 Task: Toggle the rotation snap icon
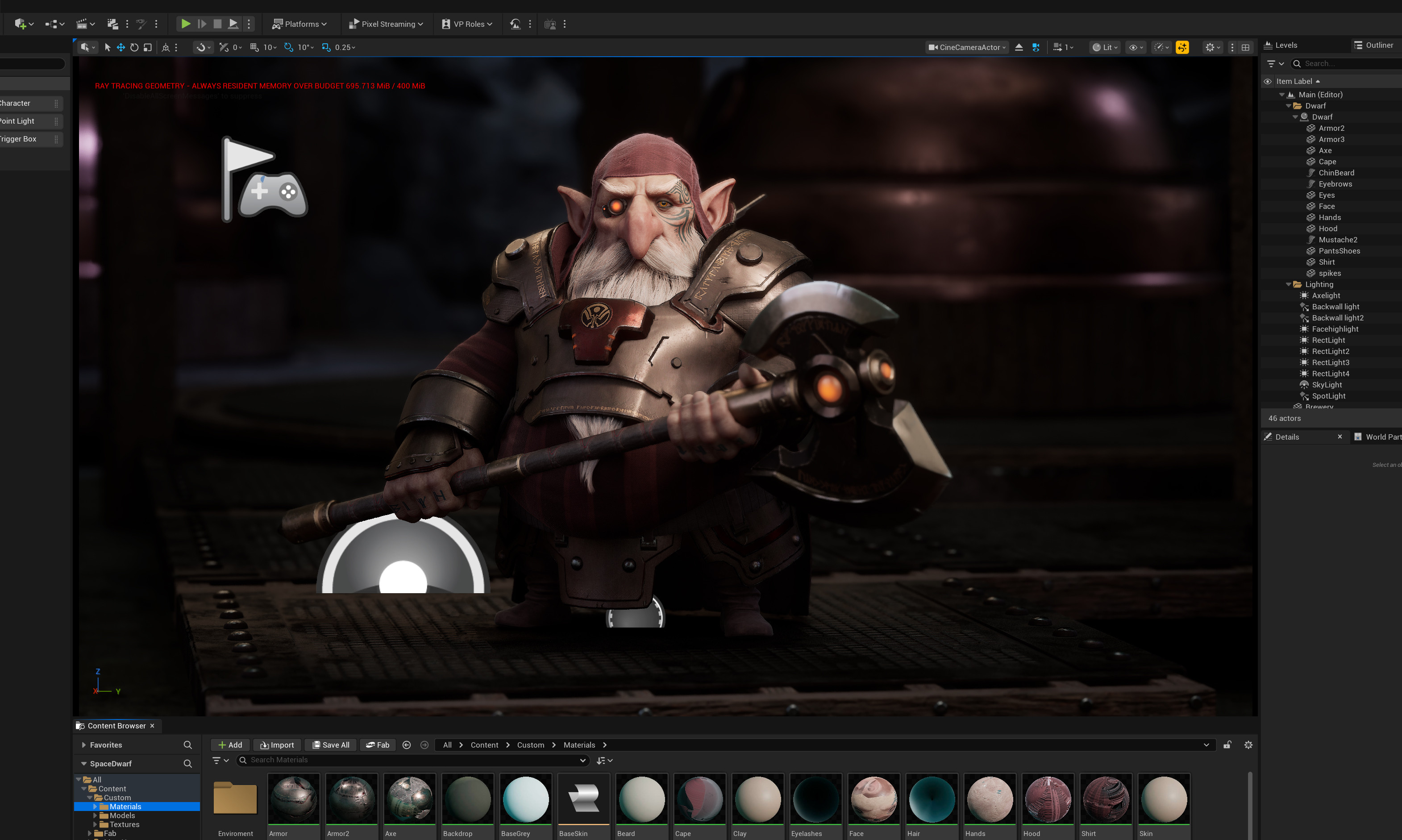[289, 48]
